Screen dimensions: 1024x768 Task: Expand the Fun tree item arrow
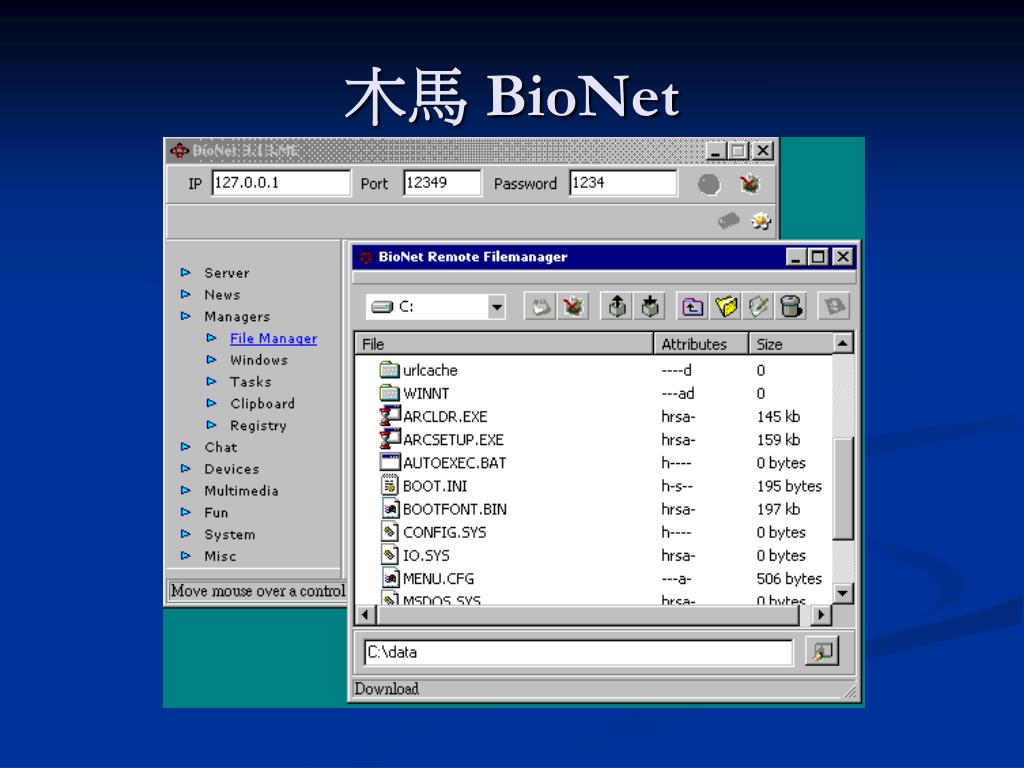coord(185,512)
